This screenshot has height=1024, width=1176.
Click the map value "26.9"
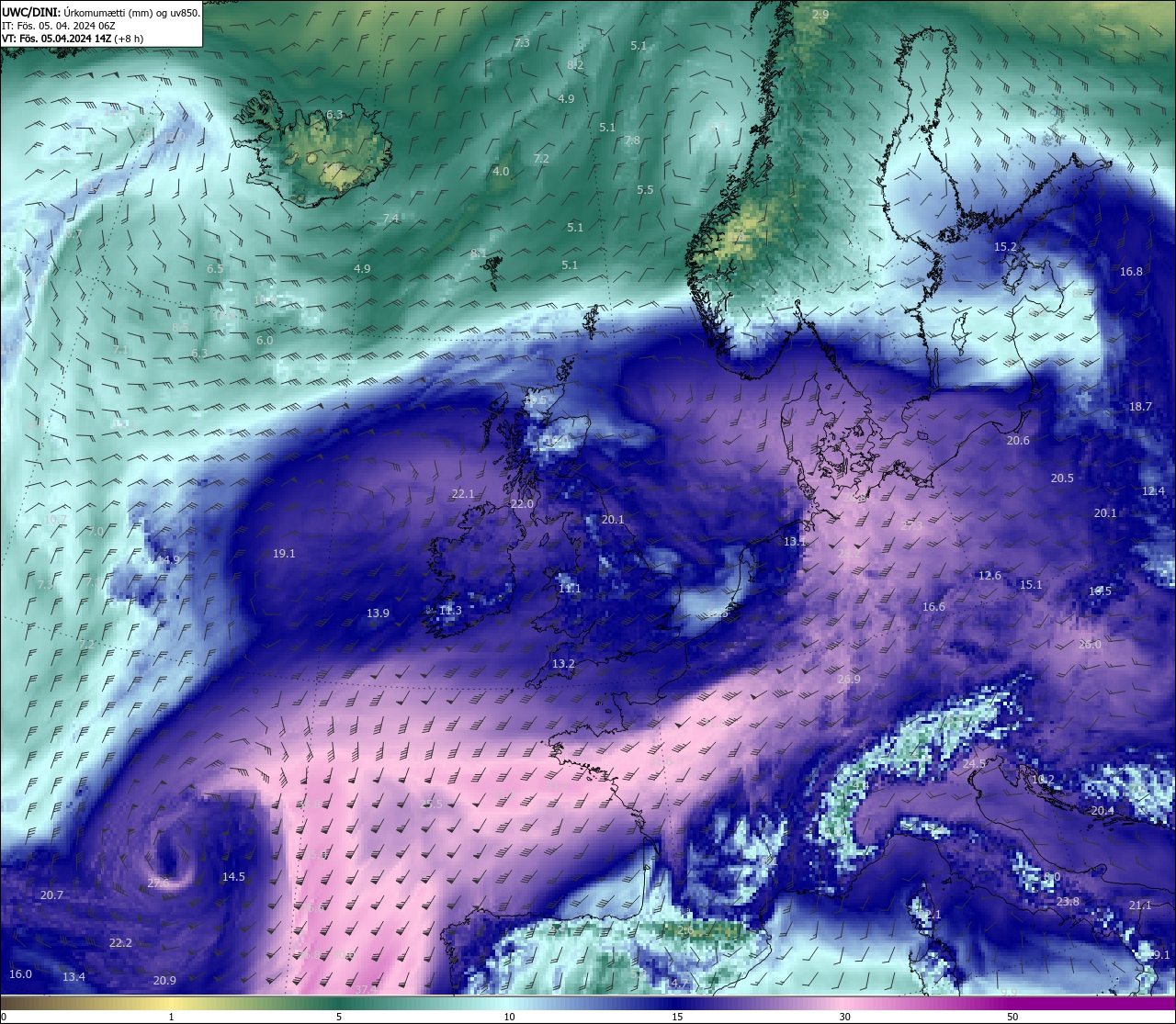pyautogui.click(x=849, y=680)
